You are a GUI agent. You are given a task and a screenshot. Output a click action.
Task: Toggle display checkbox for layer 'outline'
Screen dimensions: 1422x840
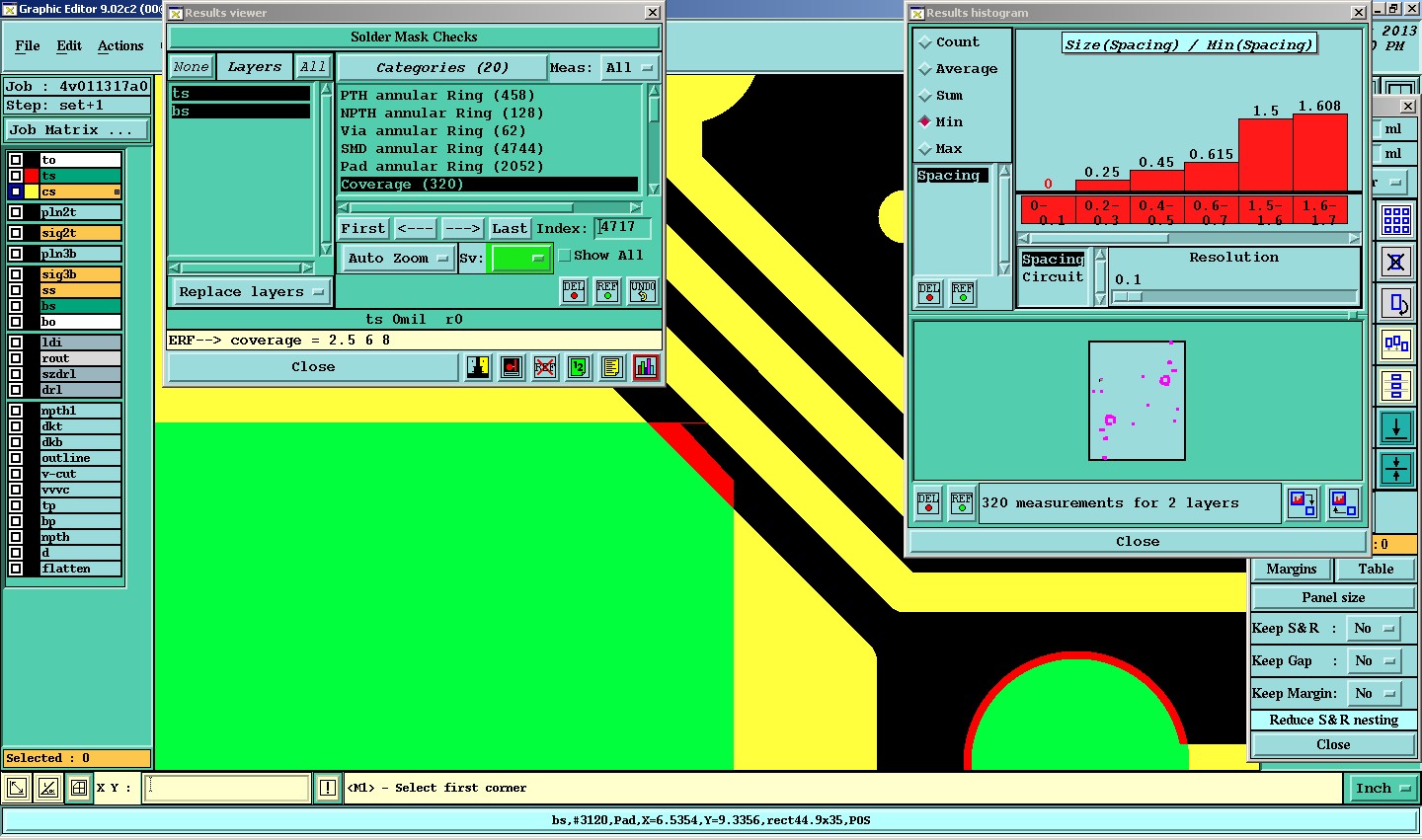16,458
